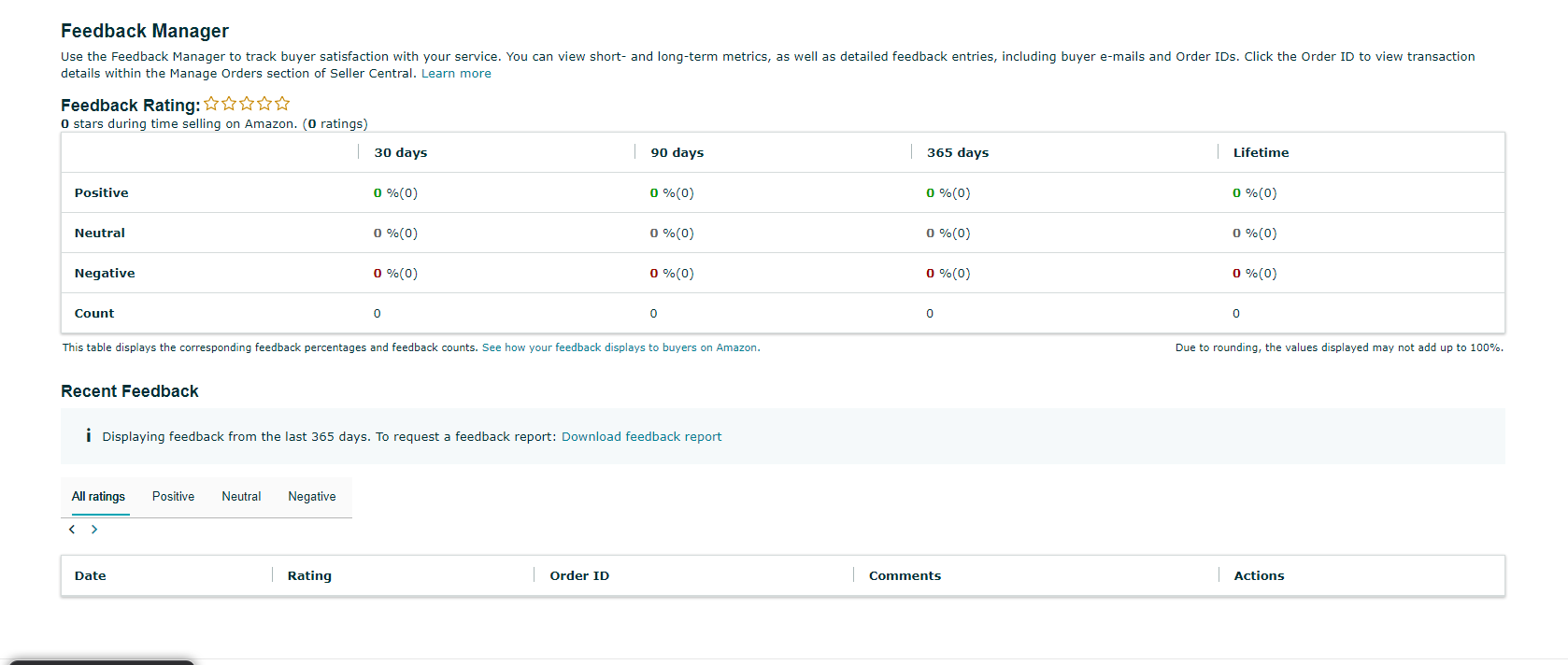Image resolution: width=1568 pixels, height=665 pixels.
Task: Click Count value under 365 days
Action: pos(930,314)
